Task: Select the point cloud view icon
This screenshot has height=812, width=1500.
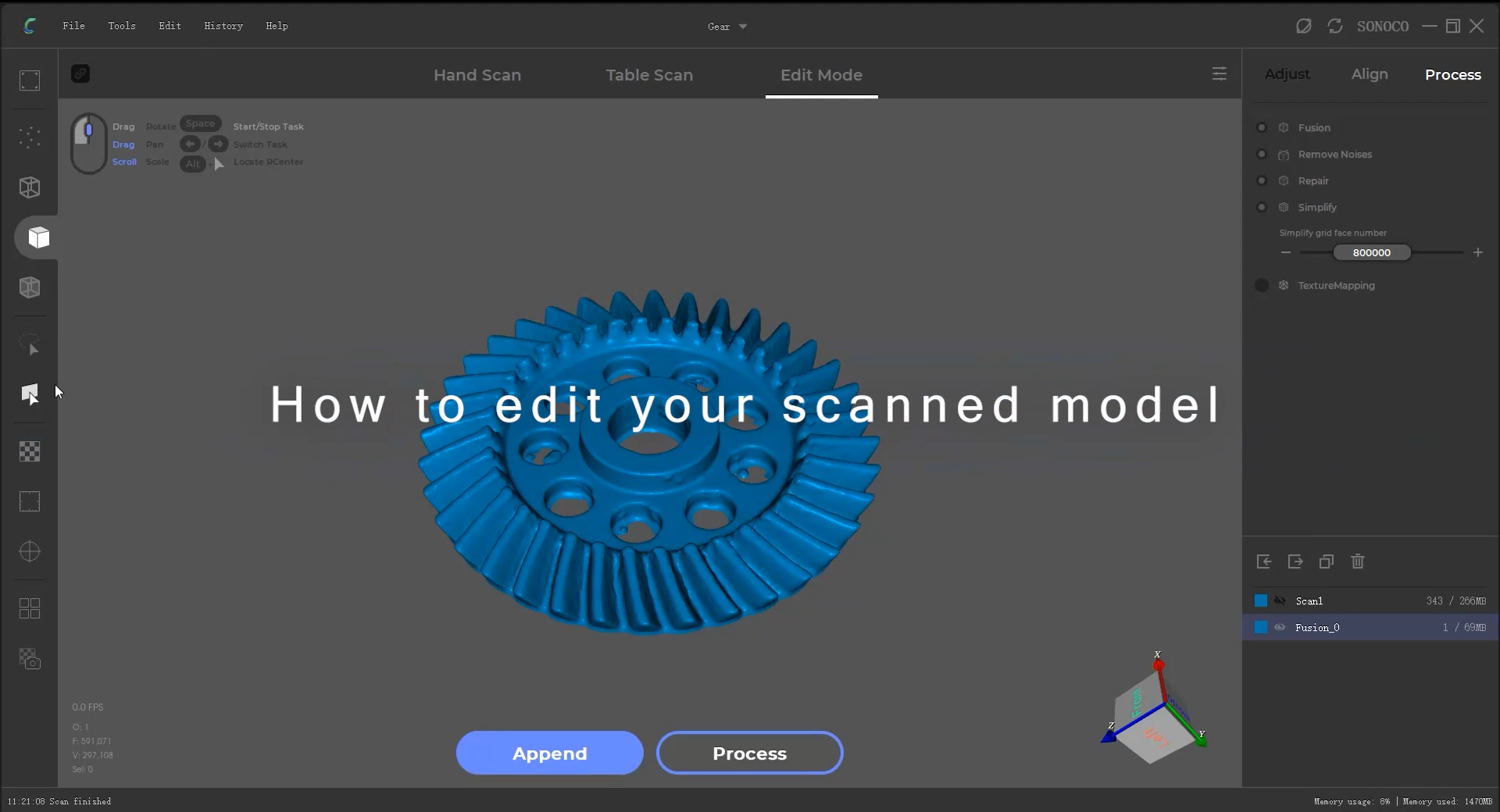Action: click(30, 137)
